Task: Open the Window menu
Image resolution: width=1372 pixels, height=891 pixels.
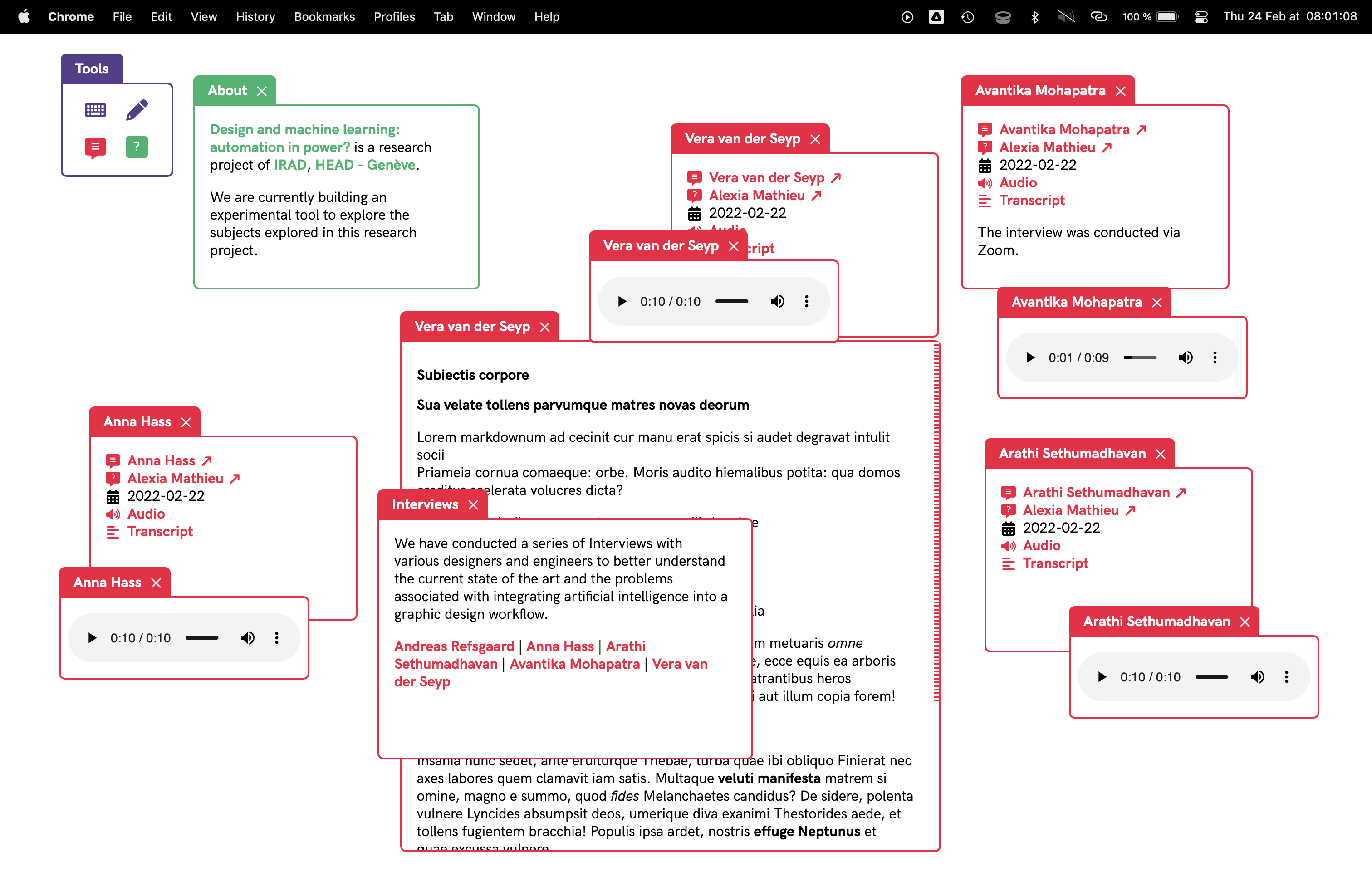Action: [x=494, y=17]
